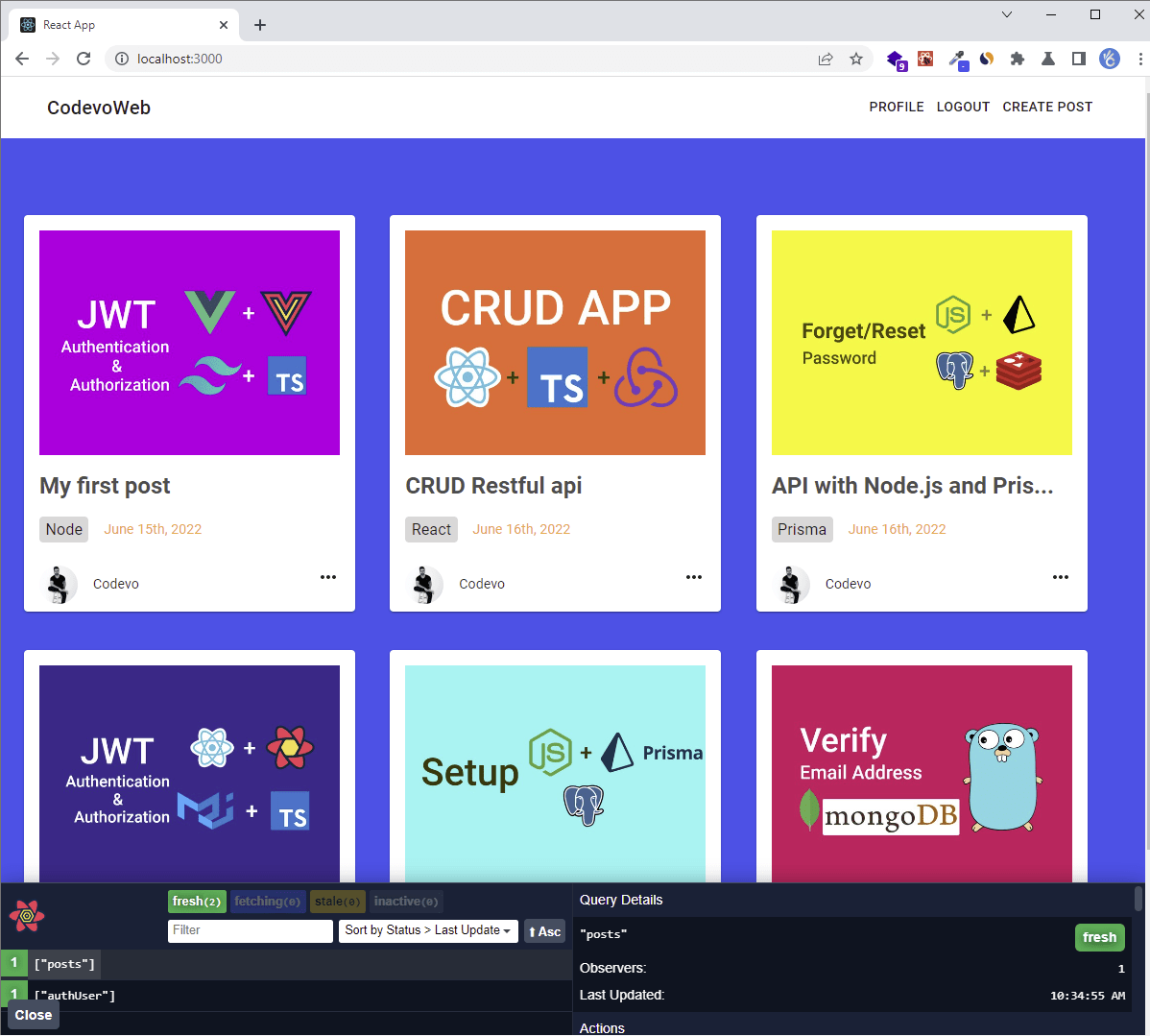
Task: Open the three-dot menu on My first post
Action: [327, 577]
